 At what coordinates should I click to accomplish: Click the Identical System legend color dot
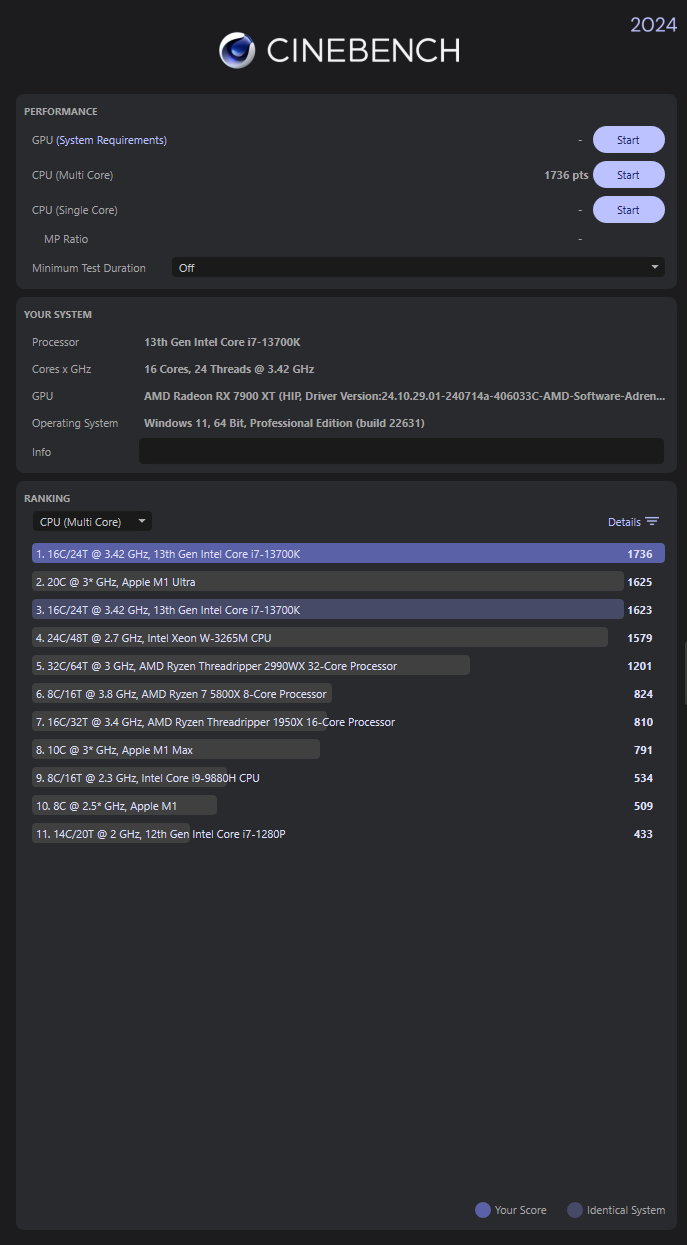(x=575, y=1210)
